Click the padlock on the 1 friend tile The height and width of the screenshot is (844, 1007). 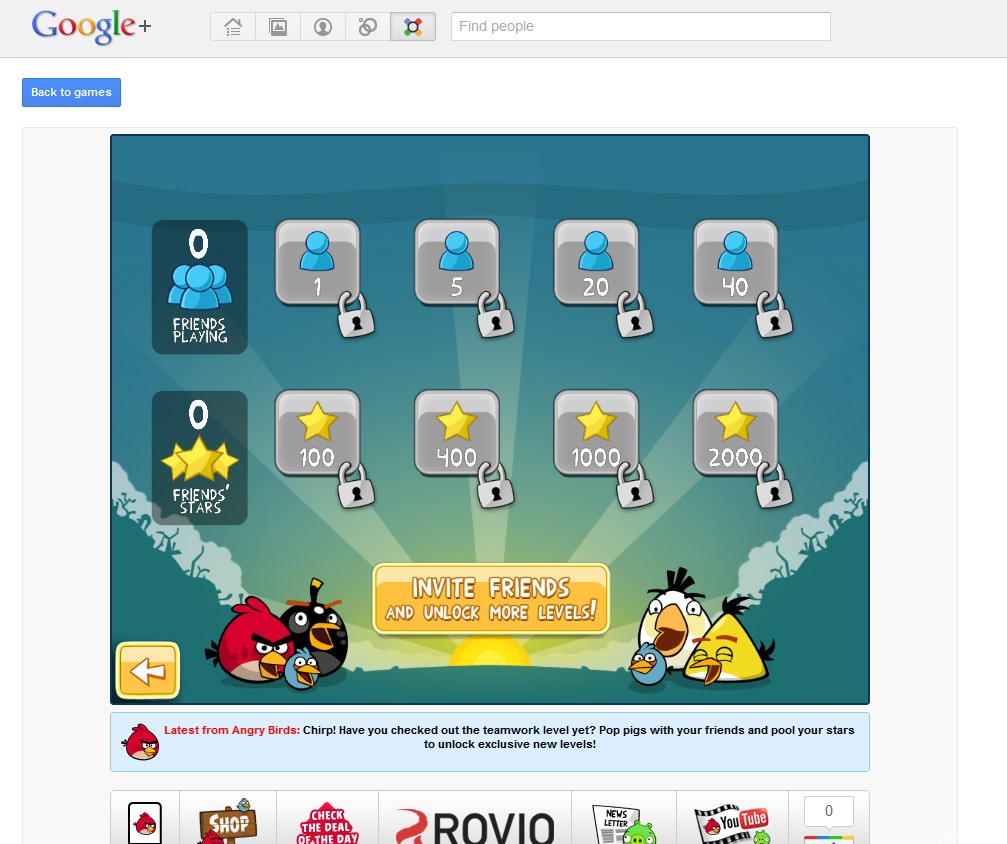coord(355,315)
